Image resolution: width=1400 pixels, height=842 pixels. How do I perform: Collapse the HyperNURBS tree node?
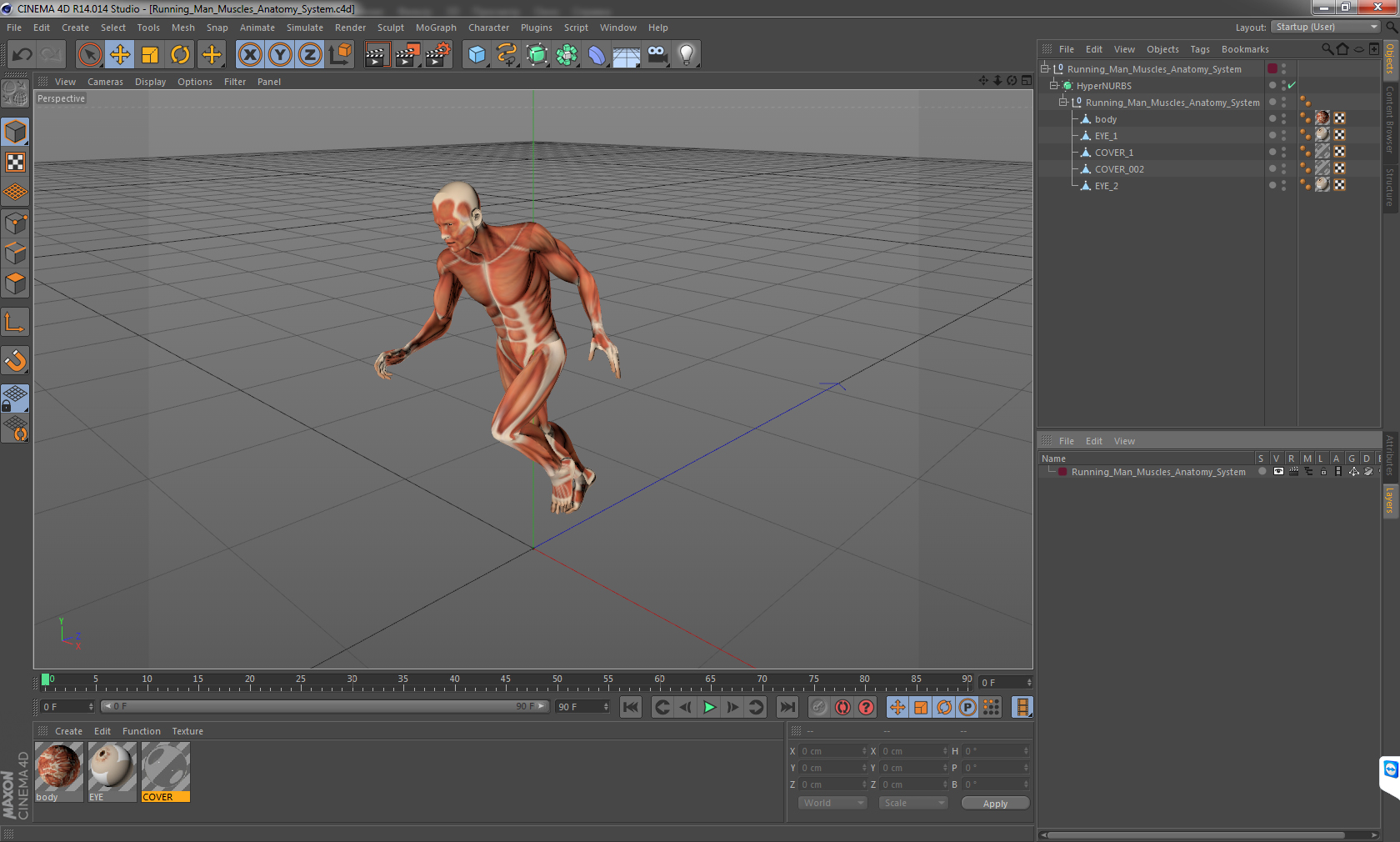tap(1053, 86)
